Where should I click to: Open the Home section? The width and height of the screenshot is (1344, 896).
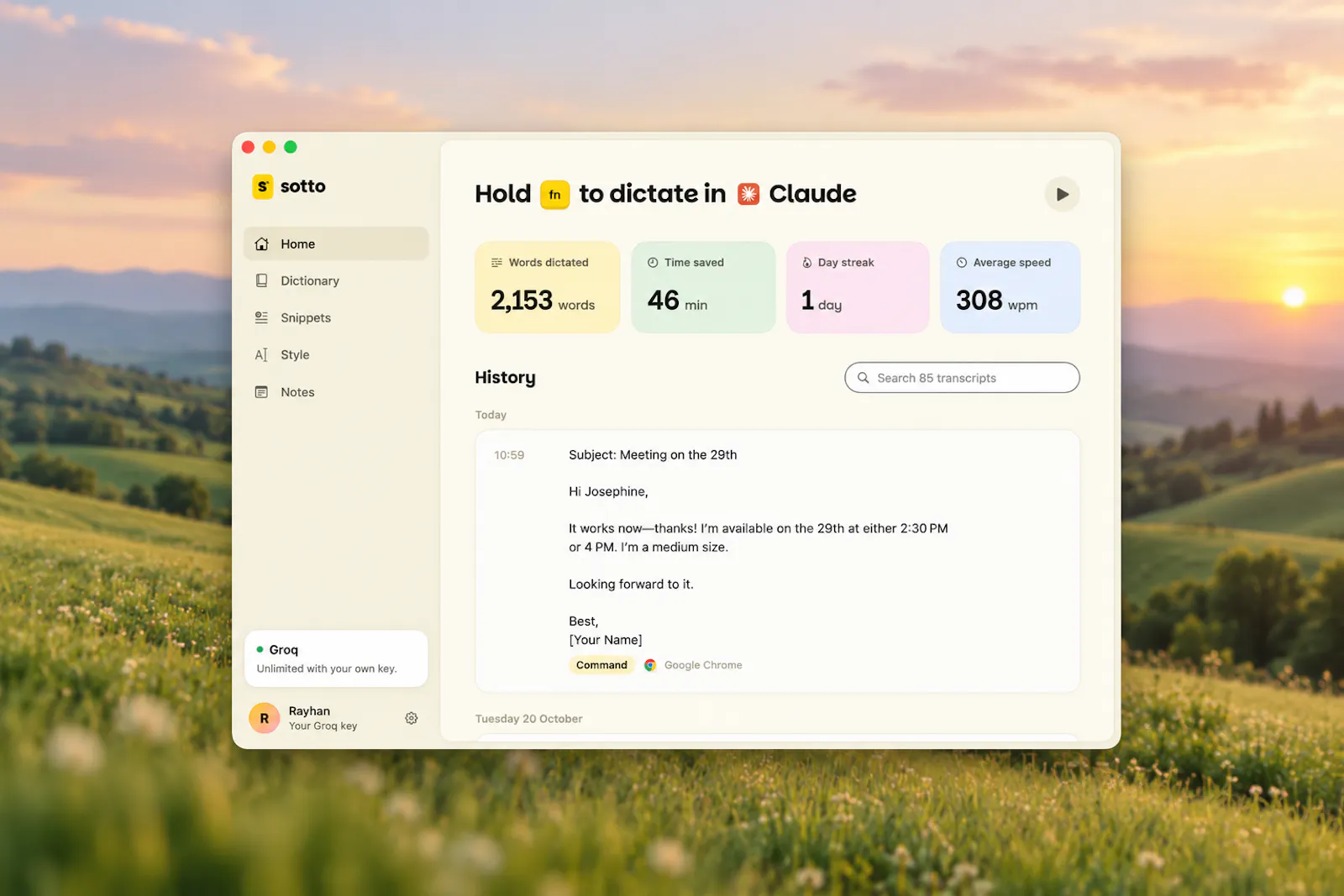pyautogui.click(x=336, y=244)
